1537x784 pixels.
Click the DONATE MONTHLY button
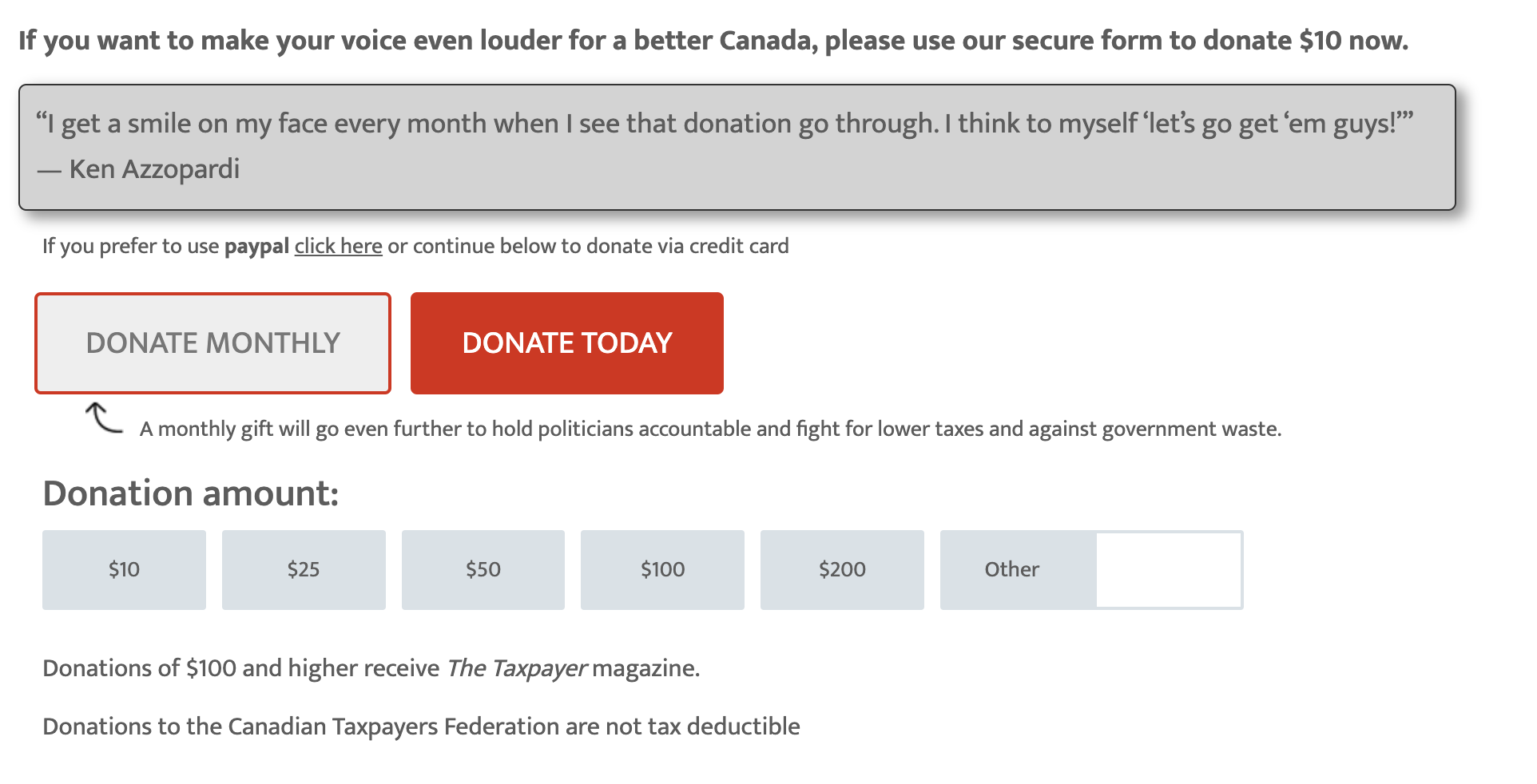click(212, 343)
